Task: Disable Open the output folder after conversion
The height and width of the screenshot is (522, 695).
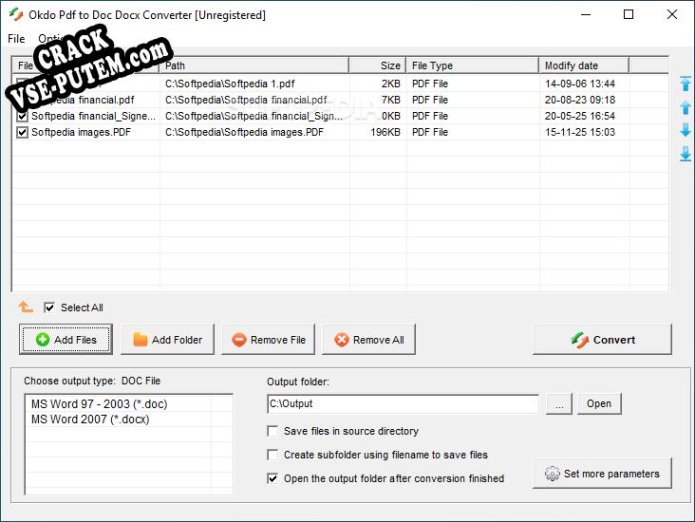Action: pos(273,479)
